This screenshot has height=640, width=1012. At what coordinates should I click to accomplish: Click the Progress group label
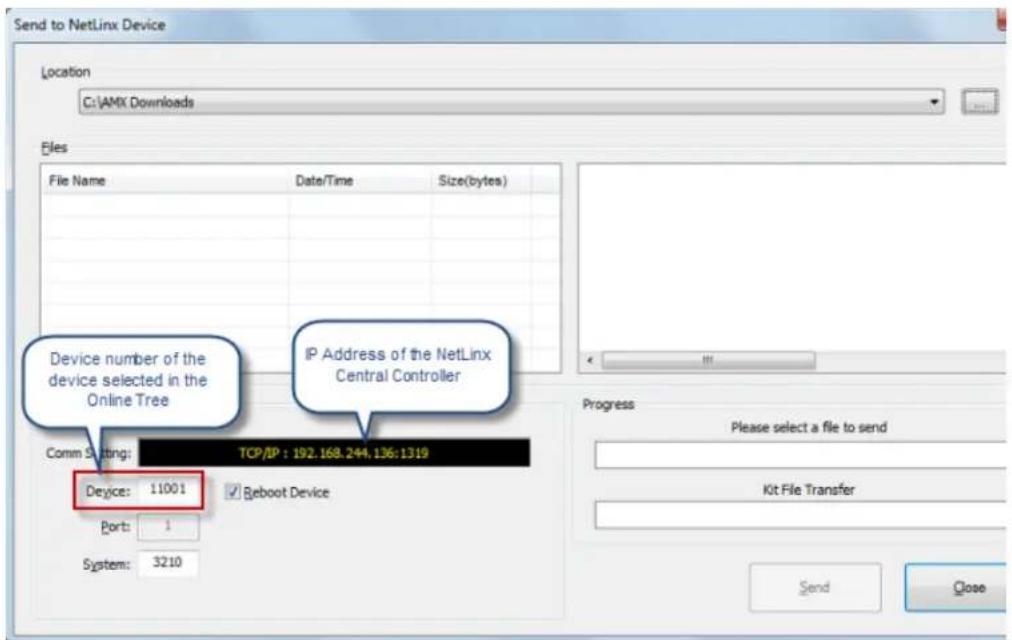coord(608,405)
